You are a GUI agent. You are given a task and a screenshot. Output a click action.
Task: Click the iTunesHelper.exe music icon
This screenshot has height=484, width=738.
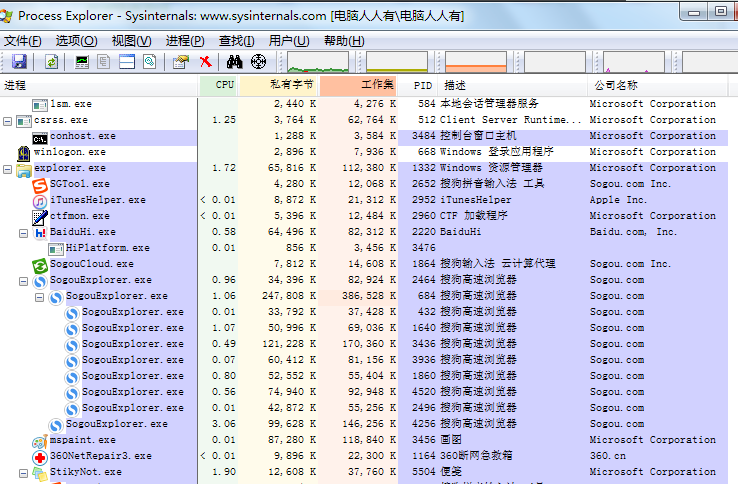[x=40, y=202]
